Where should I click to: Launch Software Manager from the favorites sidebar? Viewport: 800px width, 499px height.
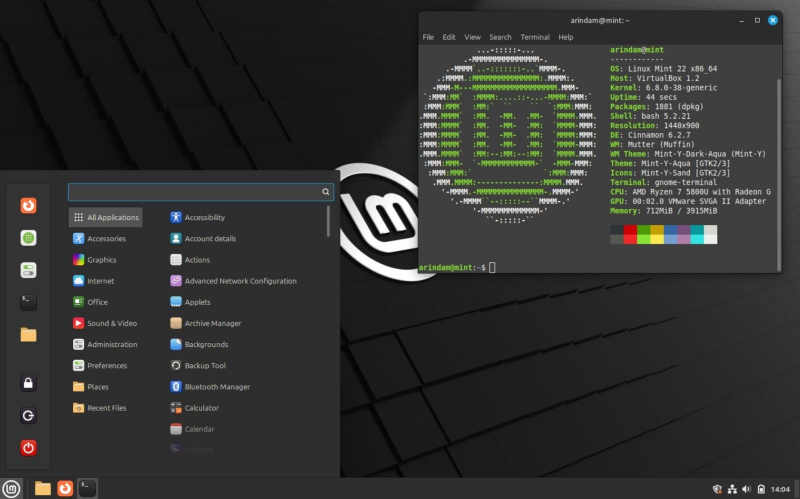pyautogui.click(x=29, y=238)
